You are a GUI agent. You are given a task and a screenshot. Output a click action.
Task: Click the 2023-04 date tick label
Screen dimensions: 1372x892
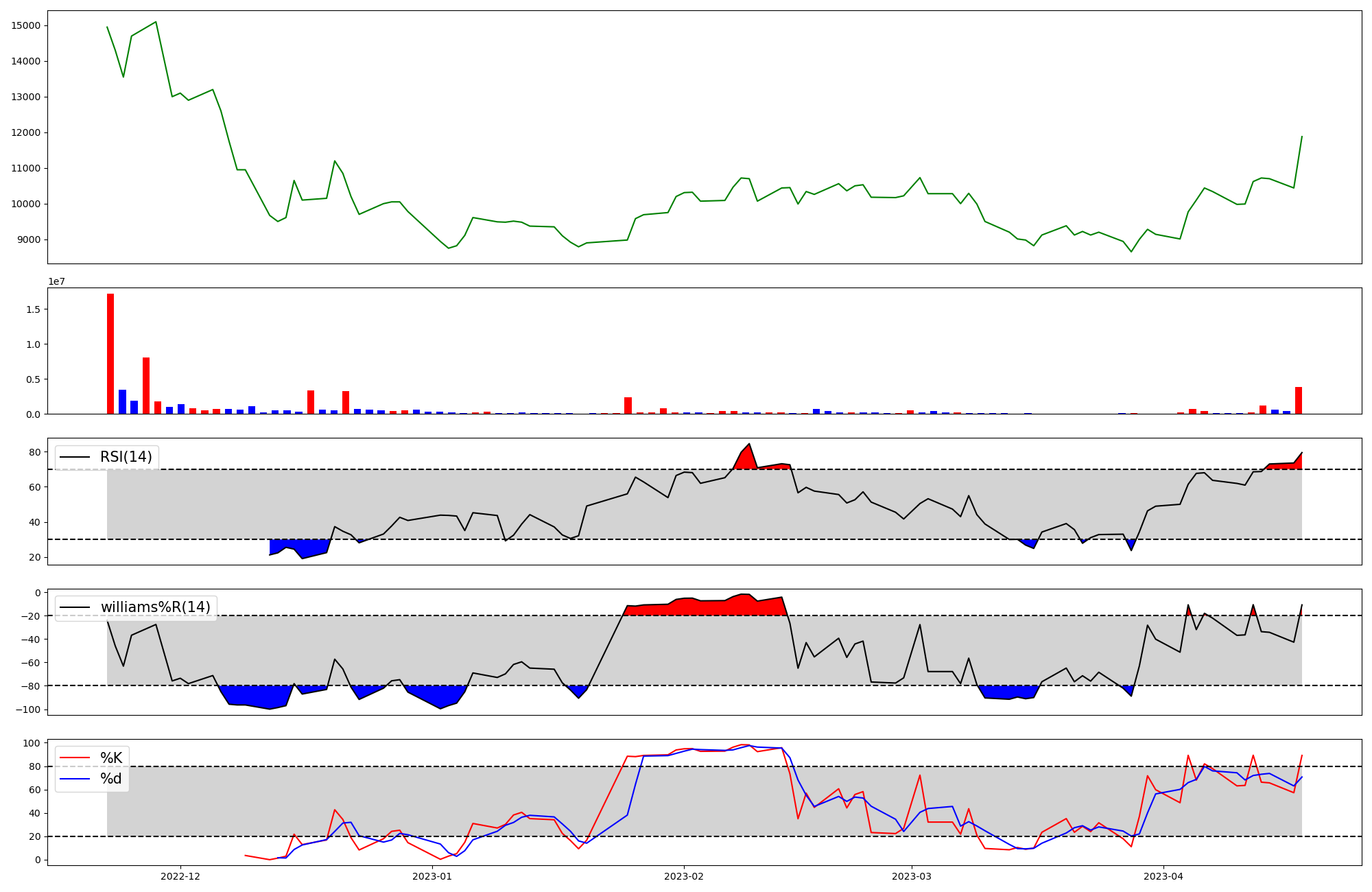(x=1163, y=876)
